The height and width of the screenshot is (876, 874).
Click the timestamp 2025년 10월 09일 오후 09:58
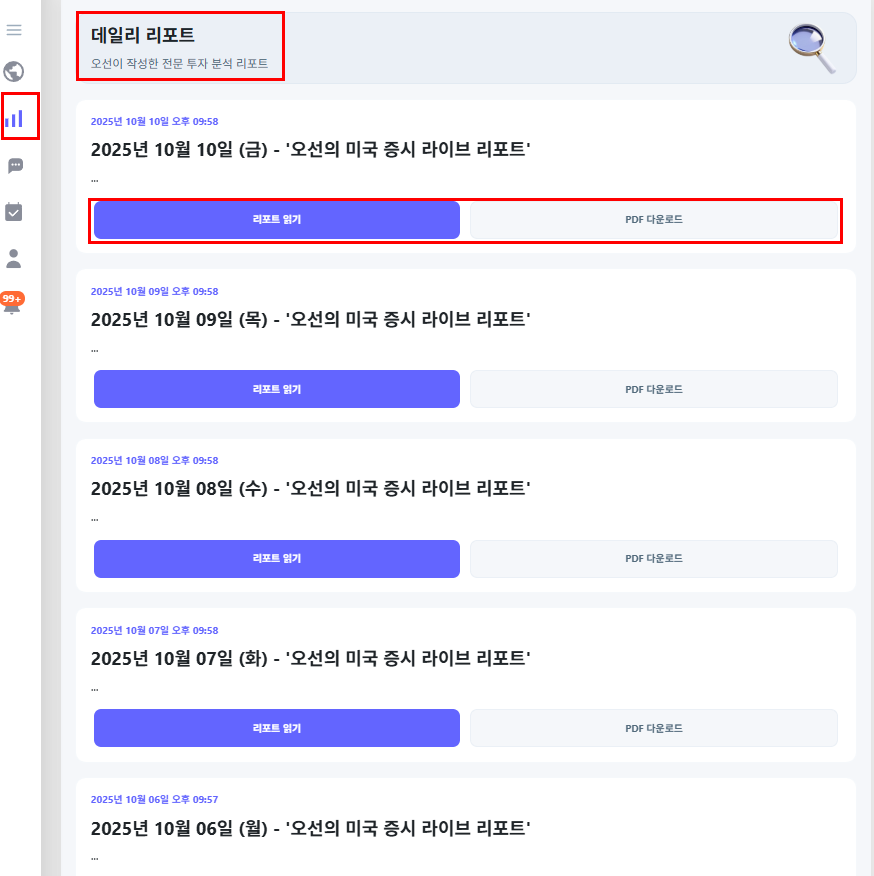[154, 291]
